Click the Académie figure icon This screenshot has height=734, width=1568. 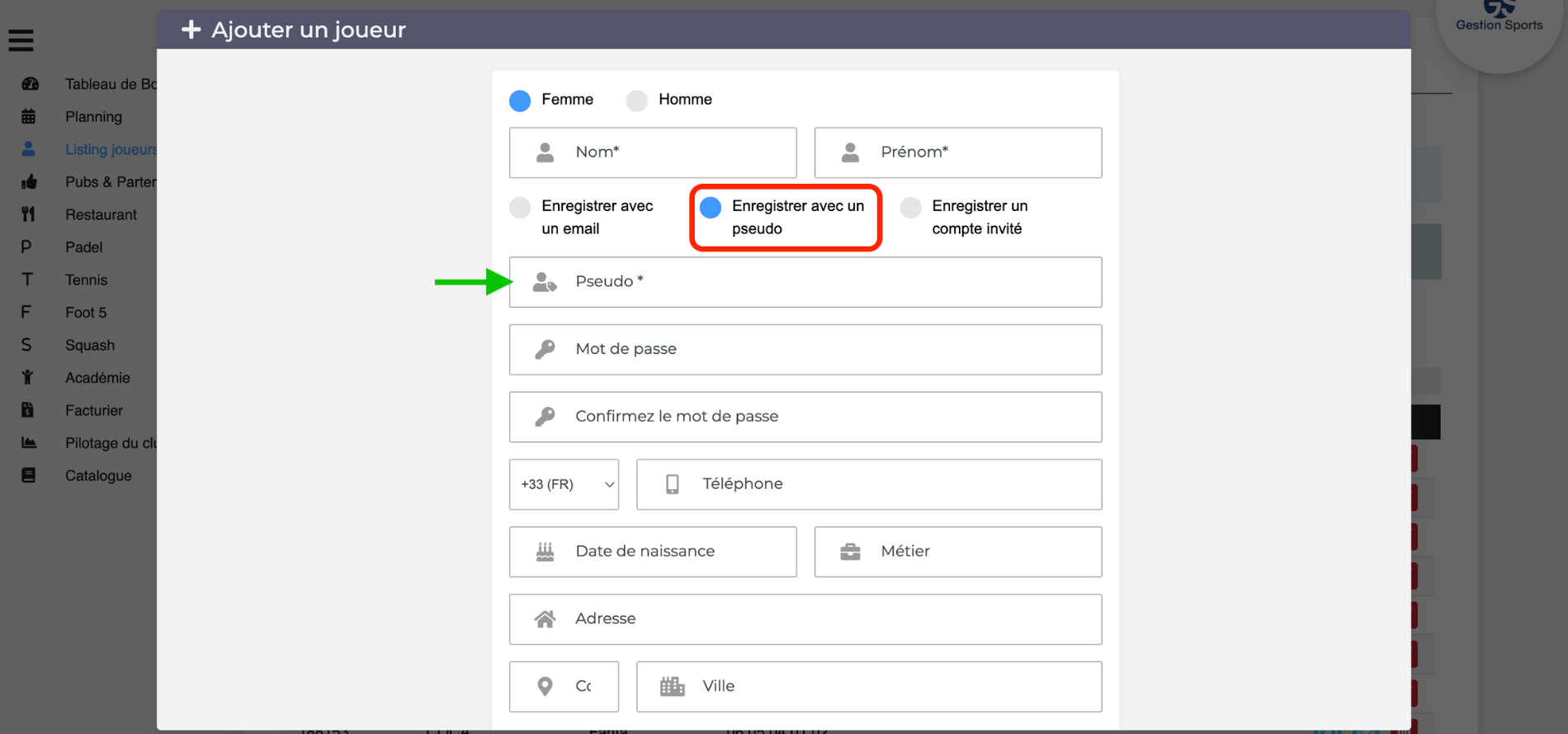click(28, 377)
